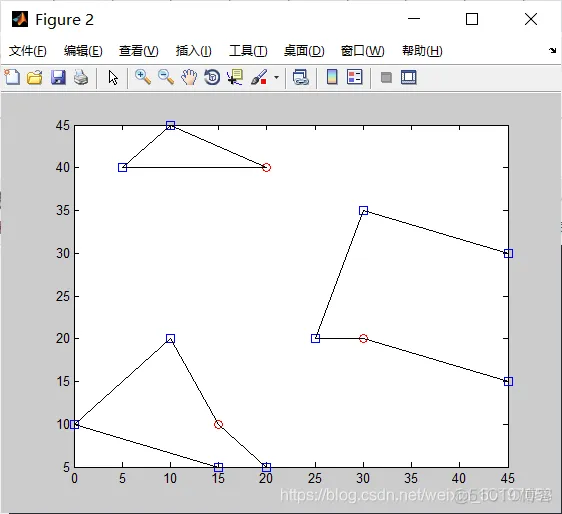Save the figure using the floppy icon
The image size is (562, 514).
(58, 77)
